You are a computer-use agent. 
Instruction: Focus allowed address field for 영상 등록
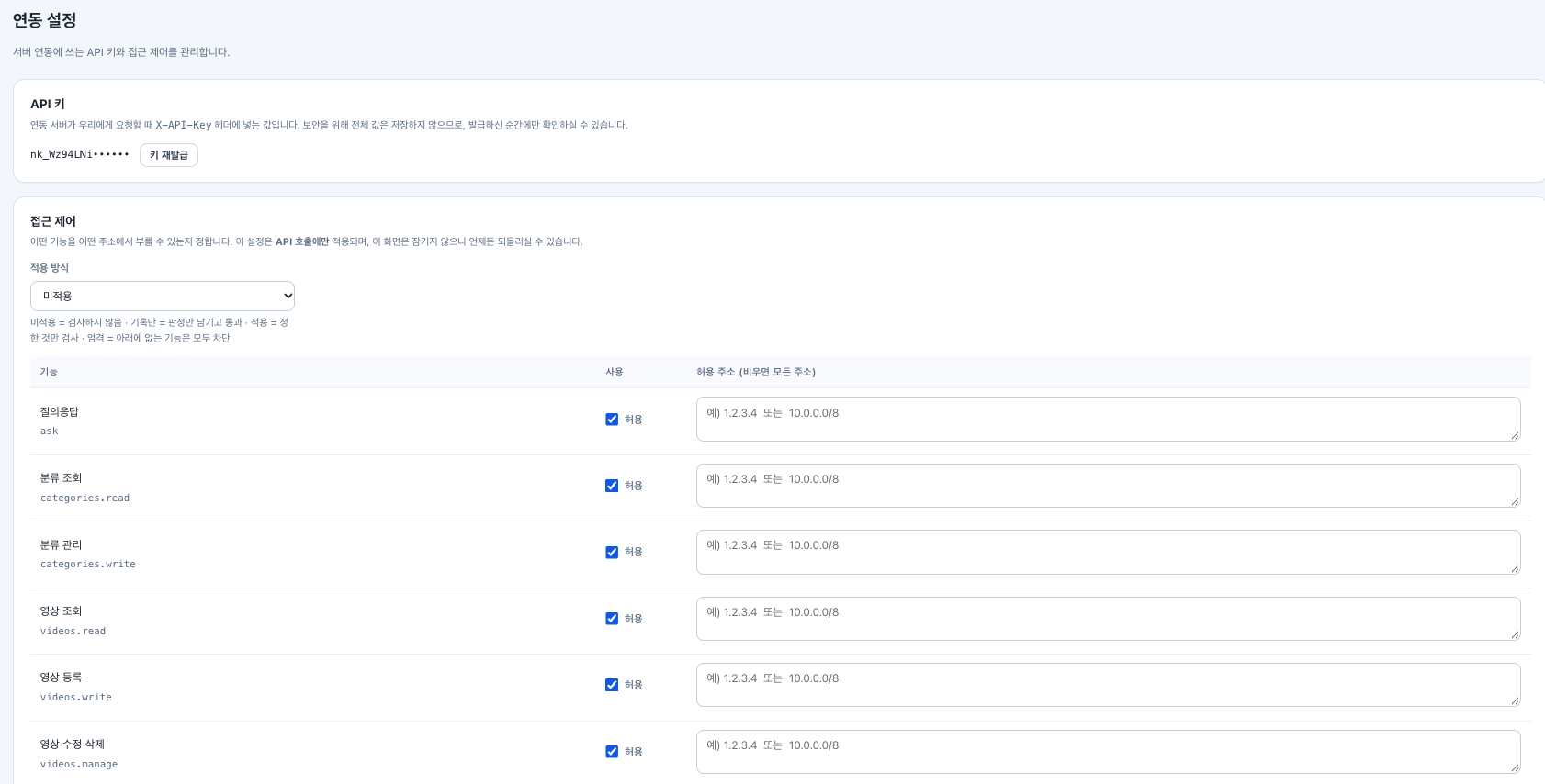coord(1109,685)
